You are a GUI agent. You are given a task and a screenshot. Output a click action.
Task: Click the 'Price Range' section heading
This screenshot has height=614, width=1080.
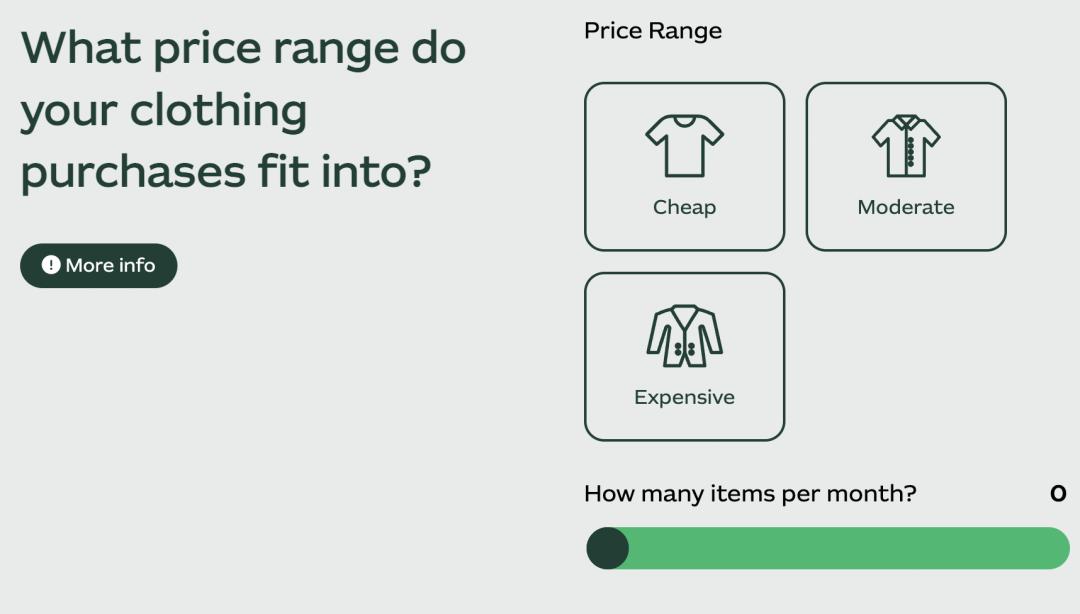(x=653, y=31)
